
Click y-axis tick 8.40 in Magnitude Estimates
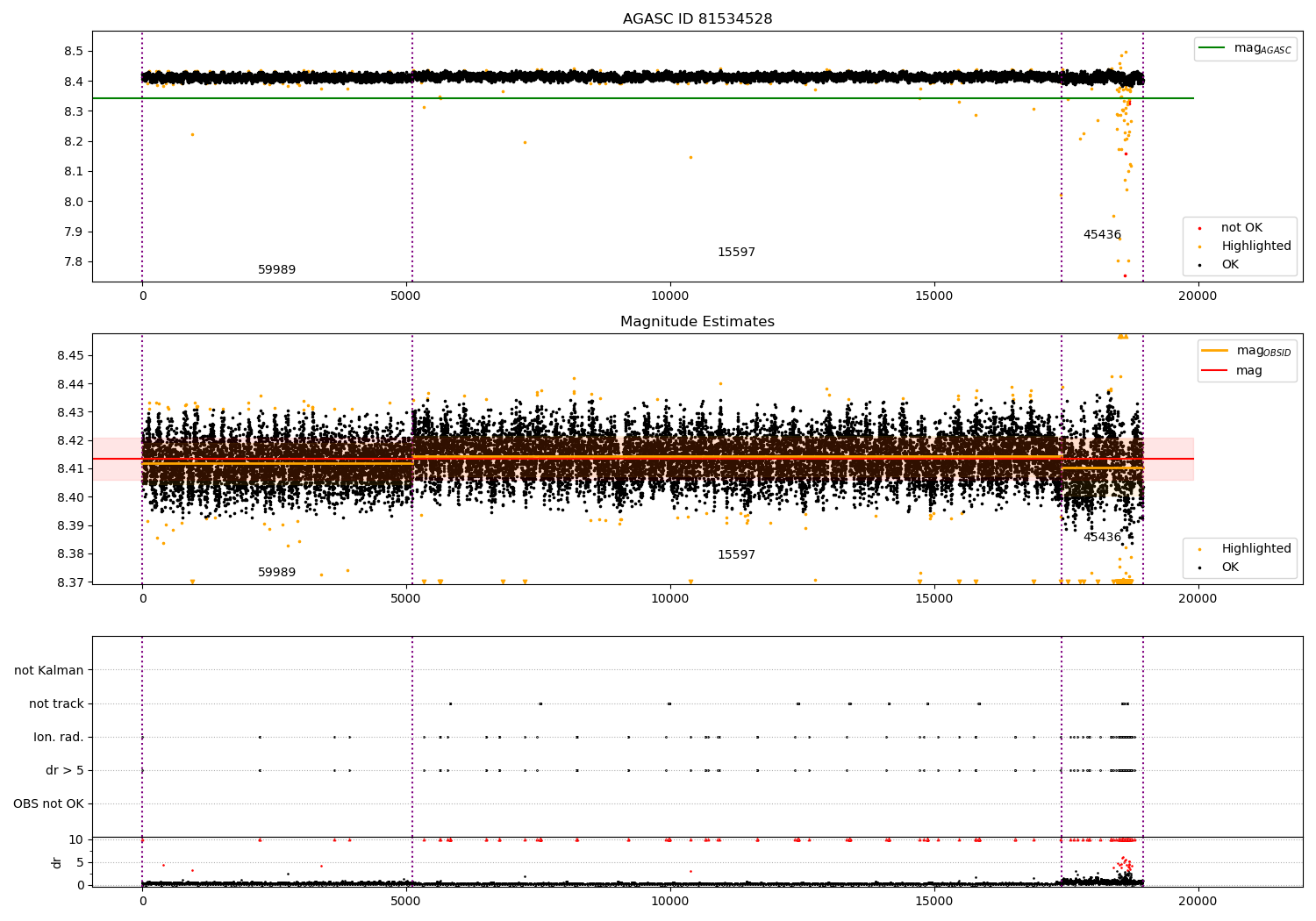tap(70, 497)
